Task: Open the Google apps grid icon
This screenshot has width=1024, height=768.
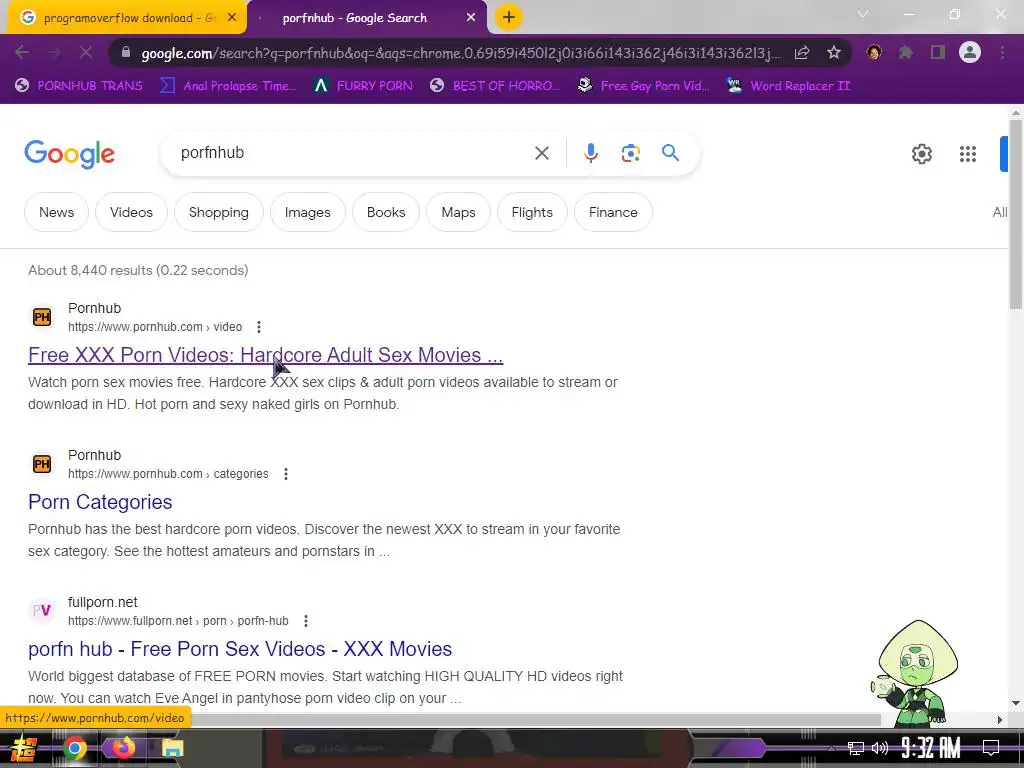Action: pyautogui.click(x=968, y=154)
